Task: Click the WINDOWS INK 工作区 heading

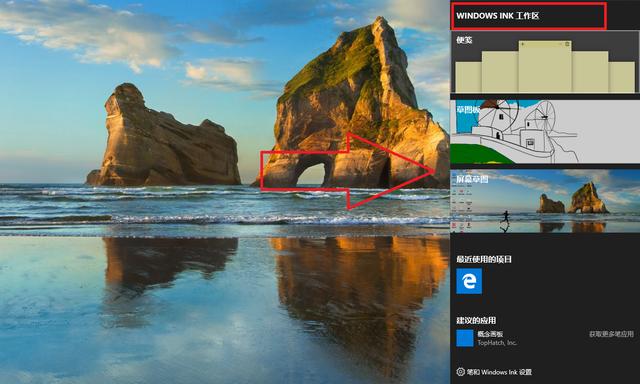Action: coord(498,16)
